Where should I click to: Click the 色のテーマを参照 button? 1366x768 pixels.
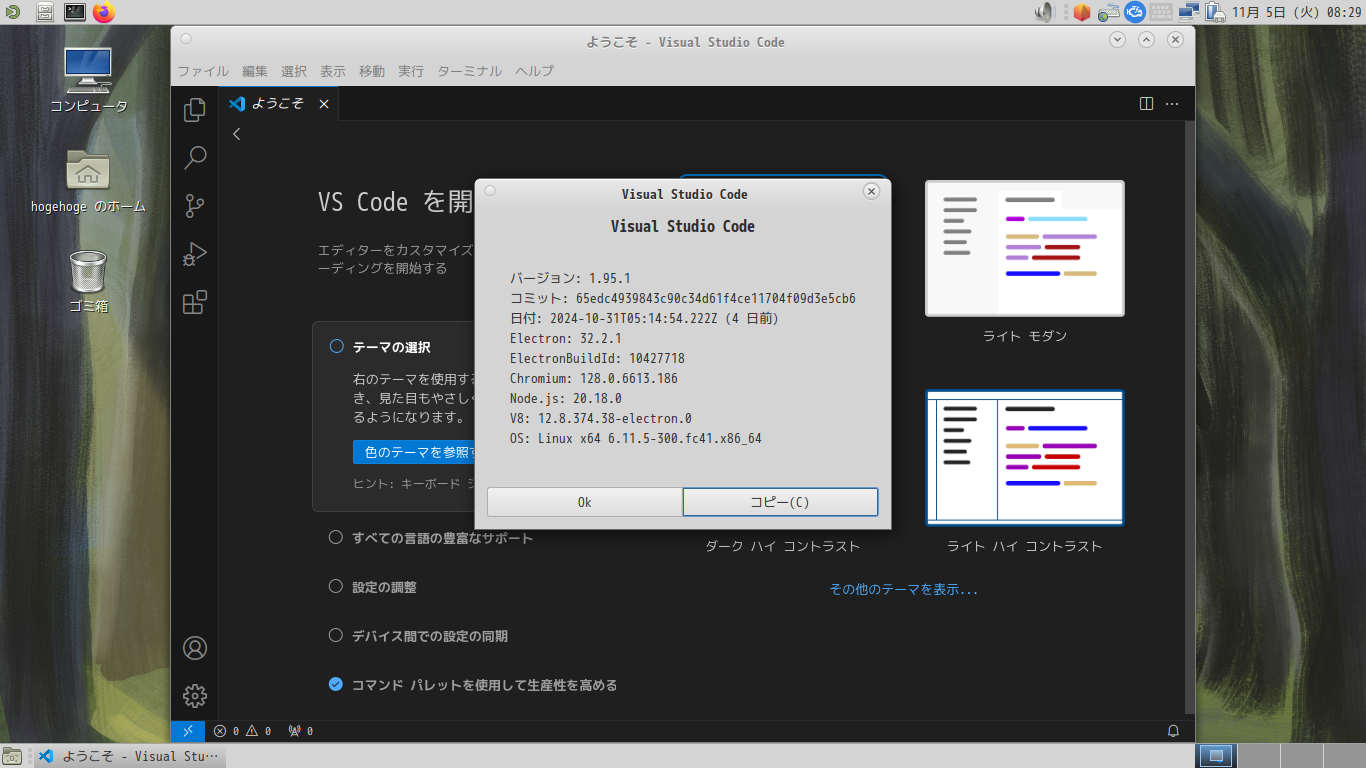(x=414, y=452)
